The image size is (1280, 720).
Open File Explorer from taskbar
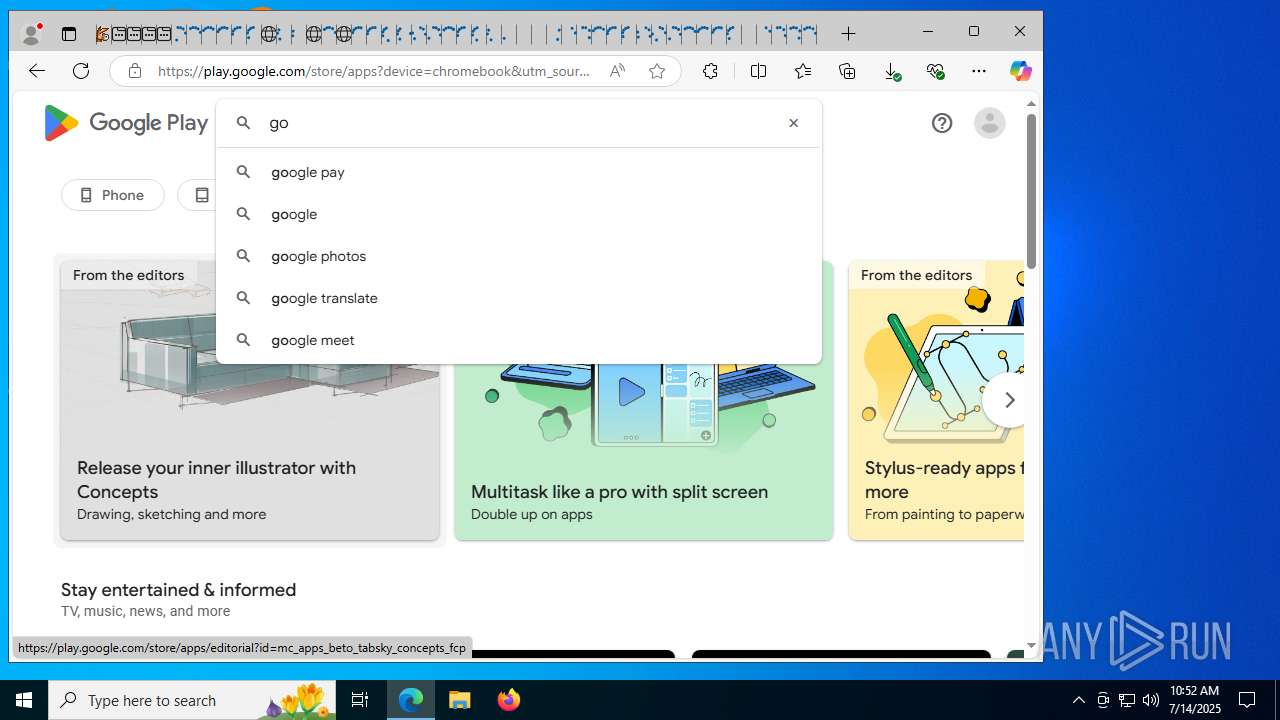[460, 700]
